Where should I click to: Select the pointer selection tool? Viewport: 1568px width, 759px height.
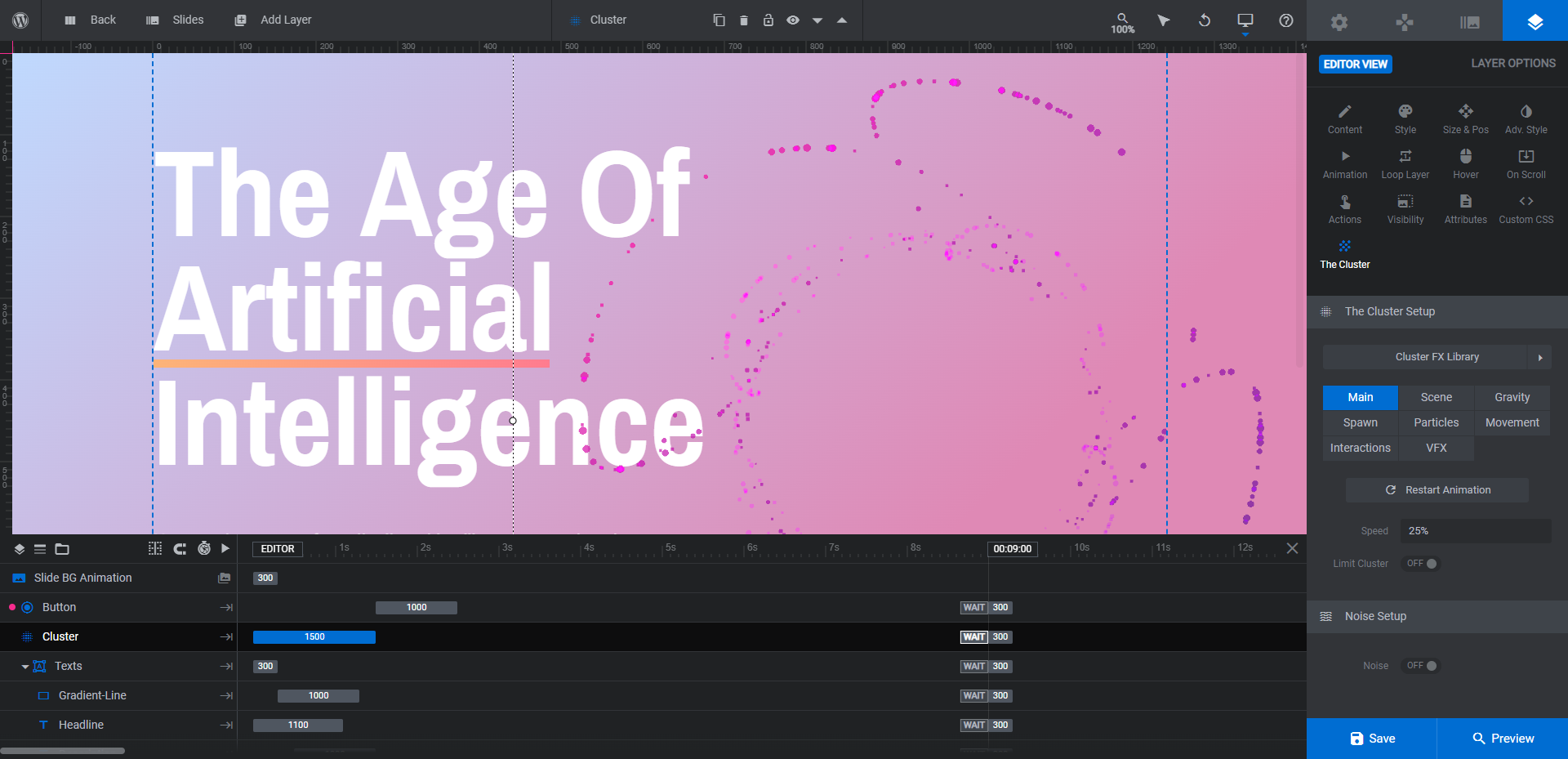(x=1164, y=20)
